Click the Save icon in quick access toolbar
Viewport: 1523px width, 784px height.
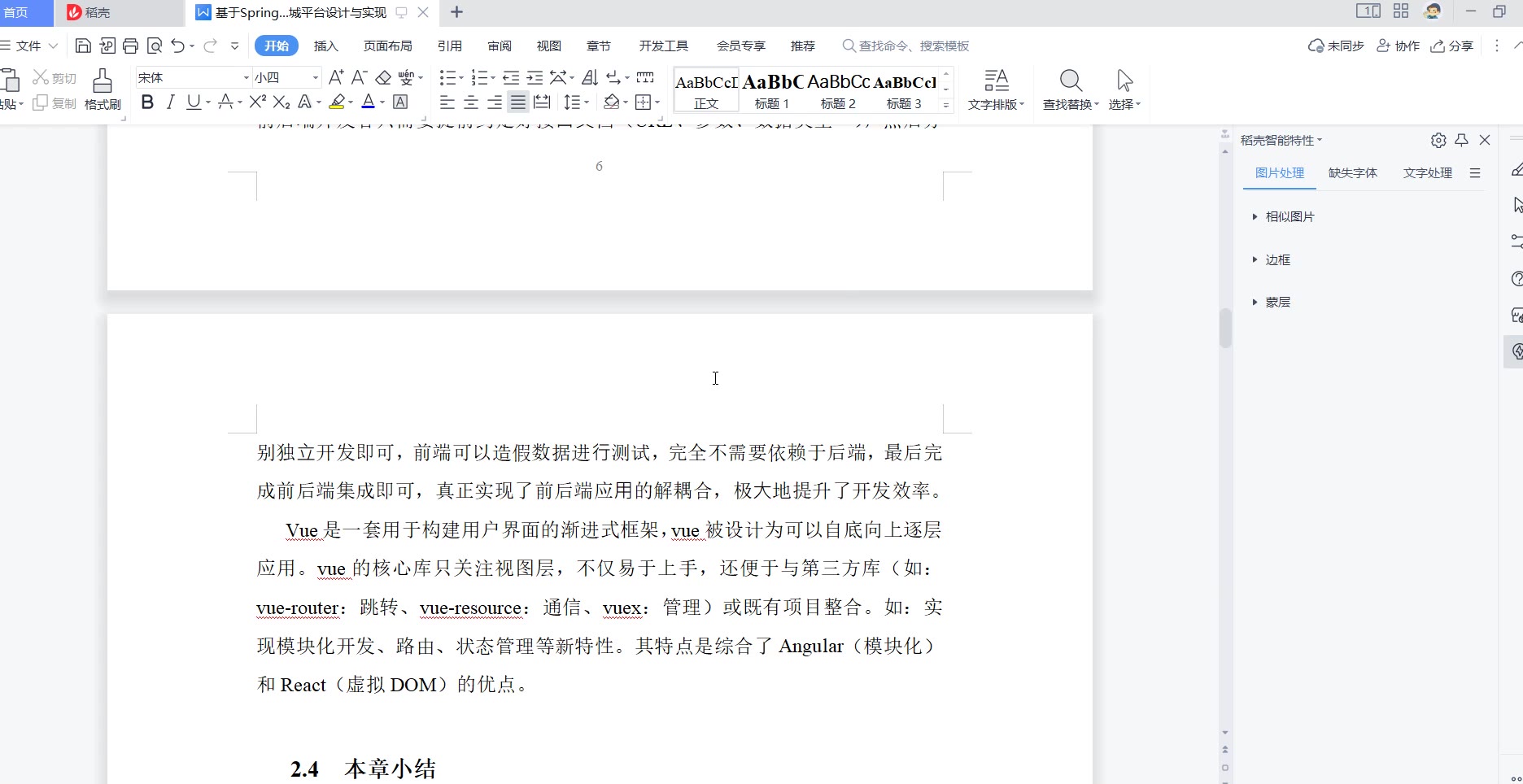point(83,46)
